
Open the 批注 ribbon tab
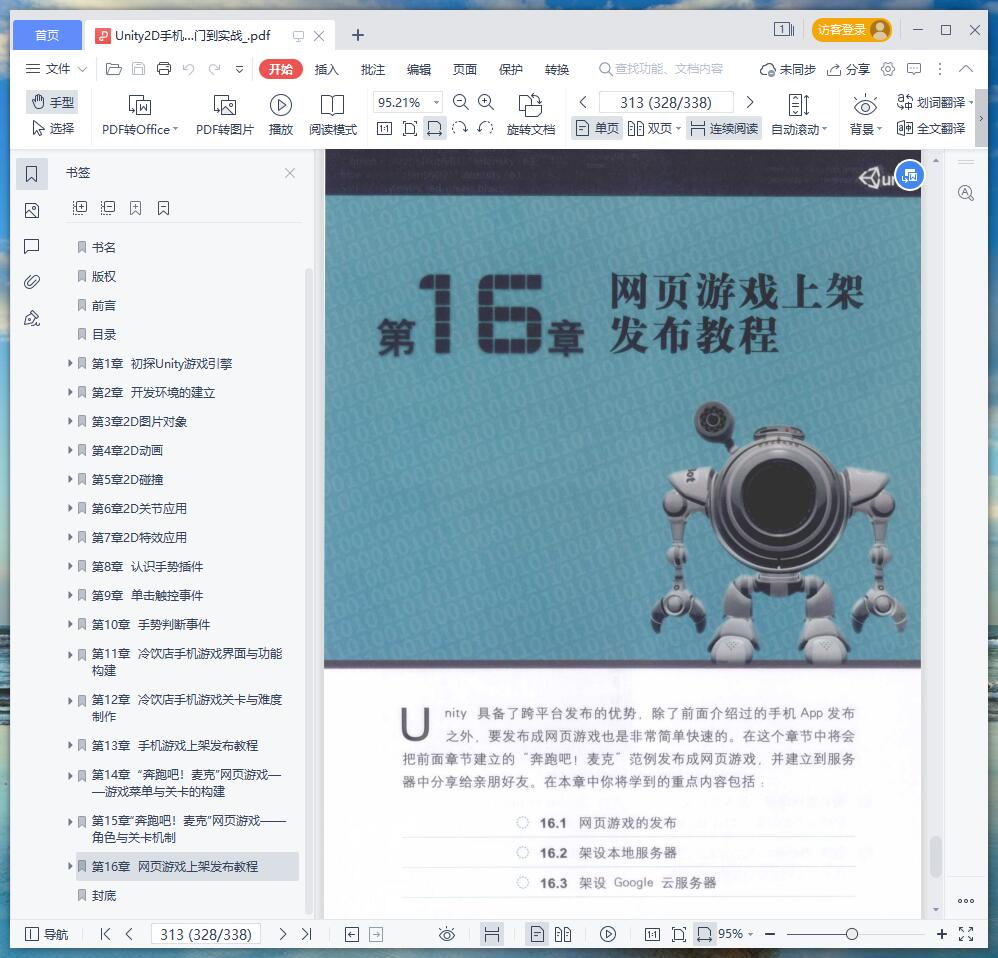pyautogui.click(x=373, y=69)
